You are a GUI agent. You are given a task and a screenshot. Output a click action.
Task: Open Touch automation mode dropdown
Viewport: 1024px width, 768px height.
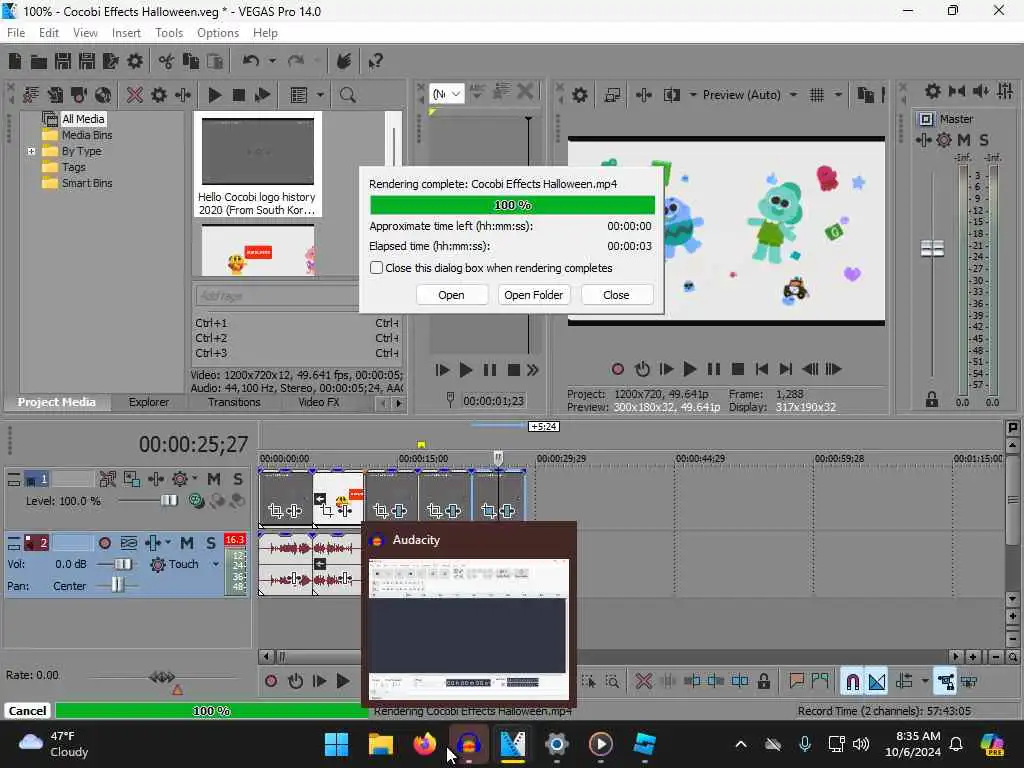[x=216, y=564]
